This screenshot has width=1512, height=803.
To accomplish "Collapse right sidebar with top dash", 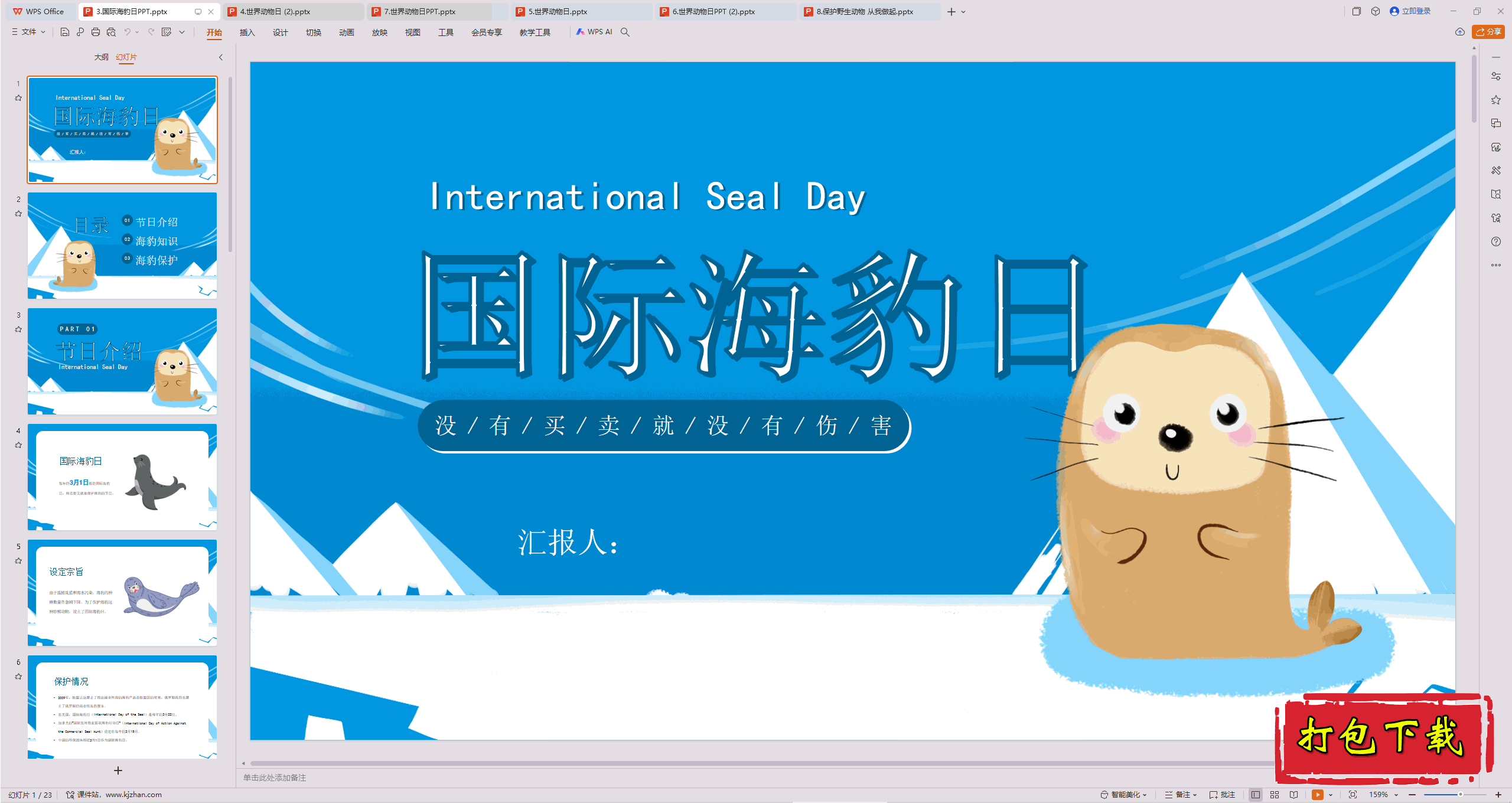I will tap(1496, 57).
